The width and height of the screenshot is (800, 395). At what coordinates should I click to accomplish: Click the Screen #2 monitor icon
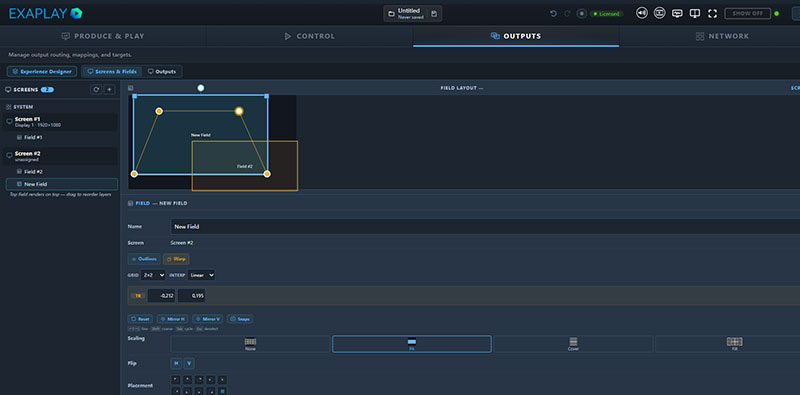pyautogui.click(x=10, y=156)
